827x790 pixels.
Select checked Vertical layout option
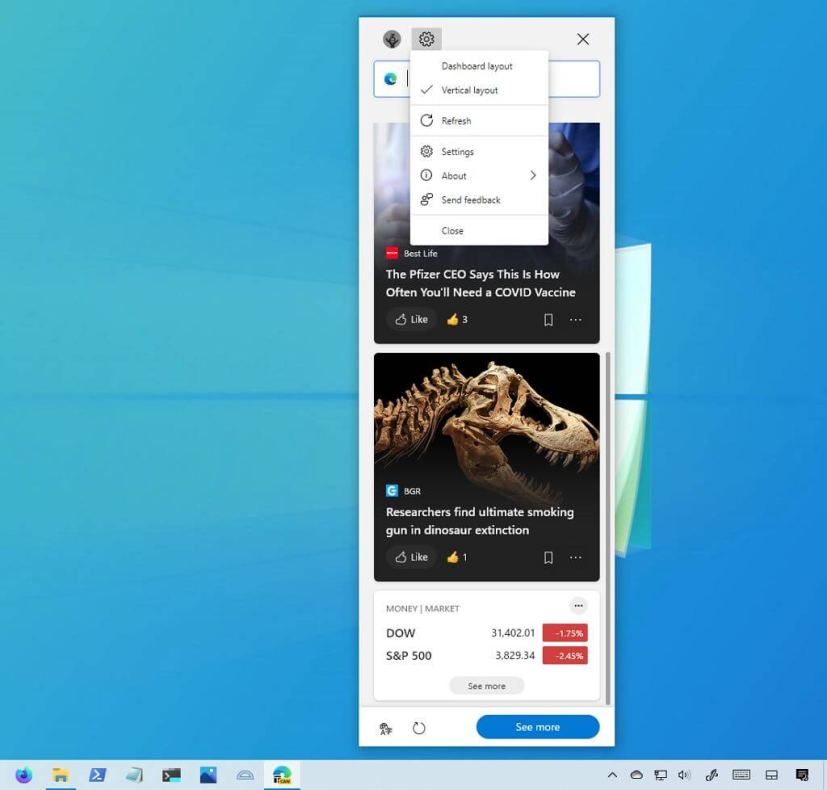[479, 90]
